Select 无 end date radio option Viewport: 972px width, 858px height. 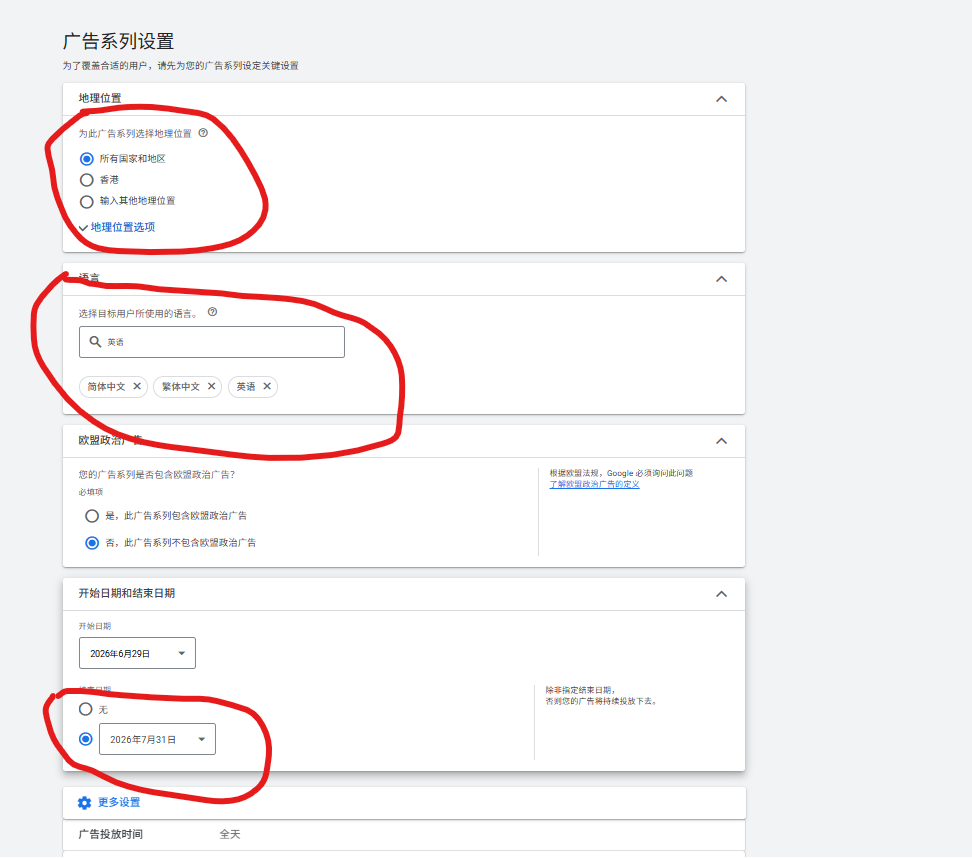[x=86, y=709]
